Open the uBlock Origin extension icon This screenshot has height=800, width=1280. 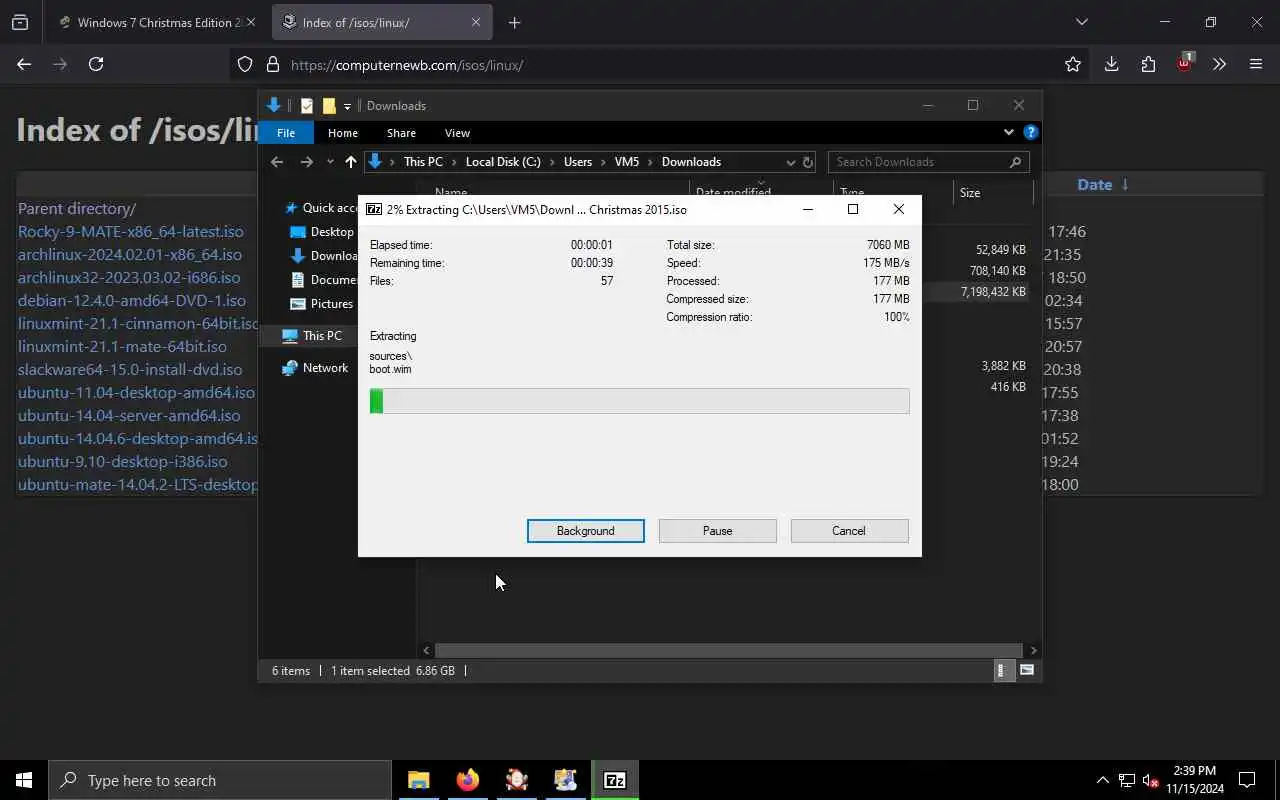[1185, 63]
